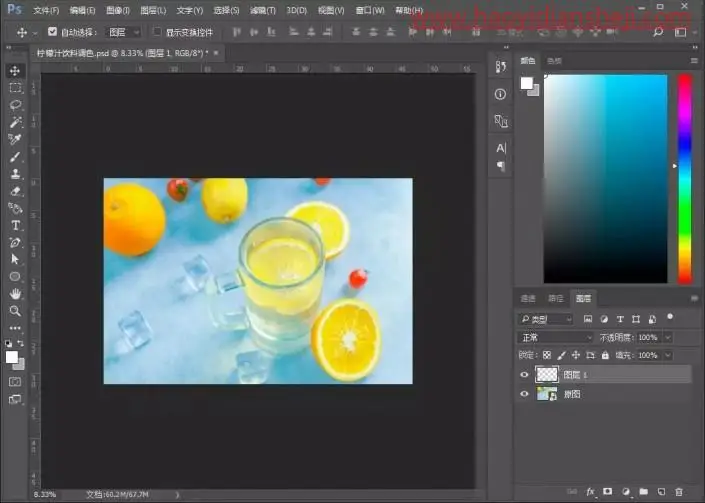The width and height of the screenshot is (705, 503).
Task: Change screen mode at the toolbox bottom
Action: coord(15,399)
